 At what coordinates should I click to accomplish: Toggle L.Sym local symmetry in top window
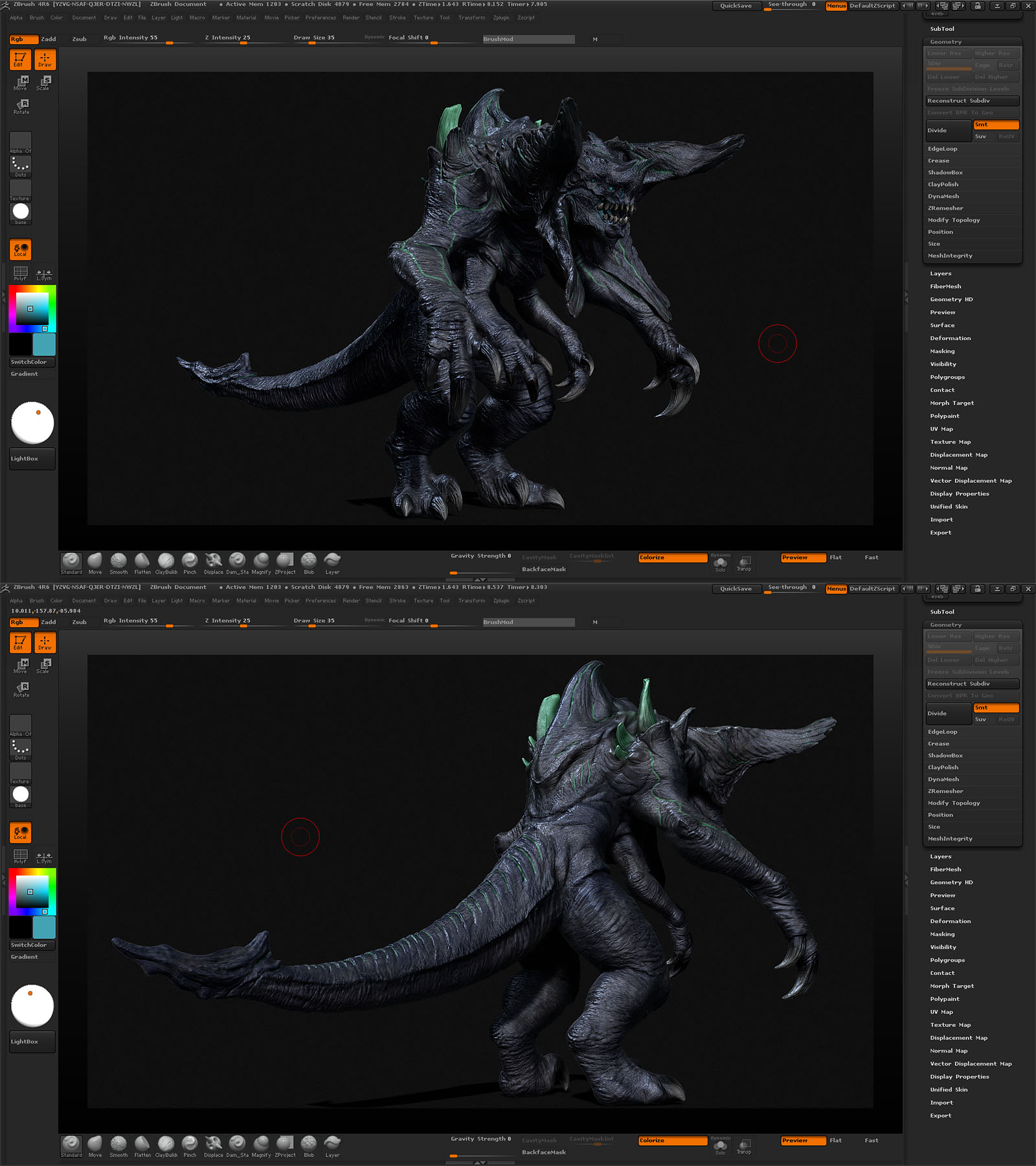(x=44, y=274)
